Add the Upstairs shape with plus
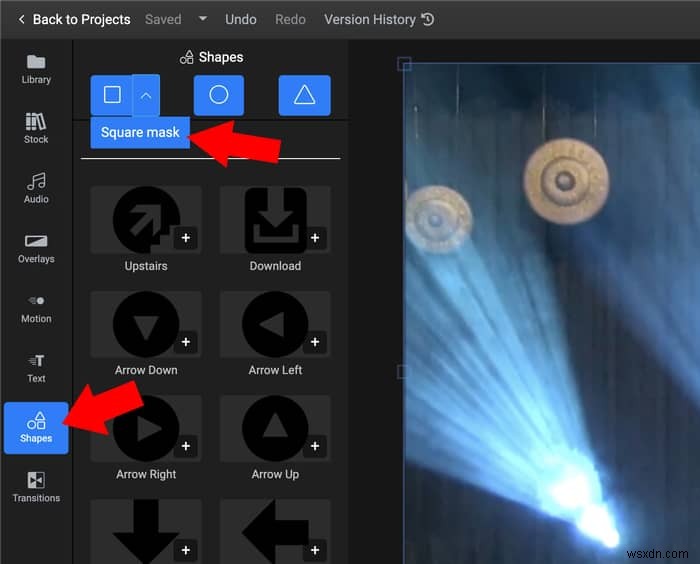Image resolution: width=700 pixels, height=564 pixels. coord(186,238)
